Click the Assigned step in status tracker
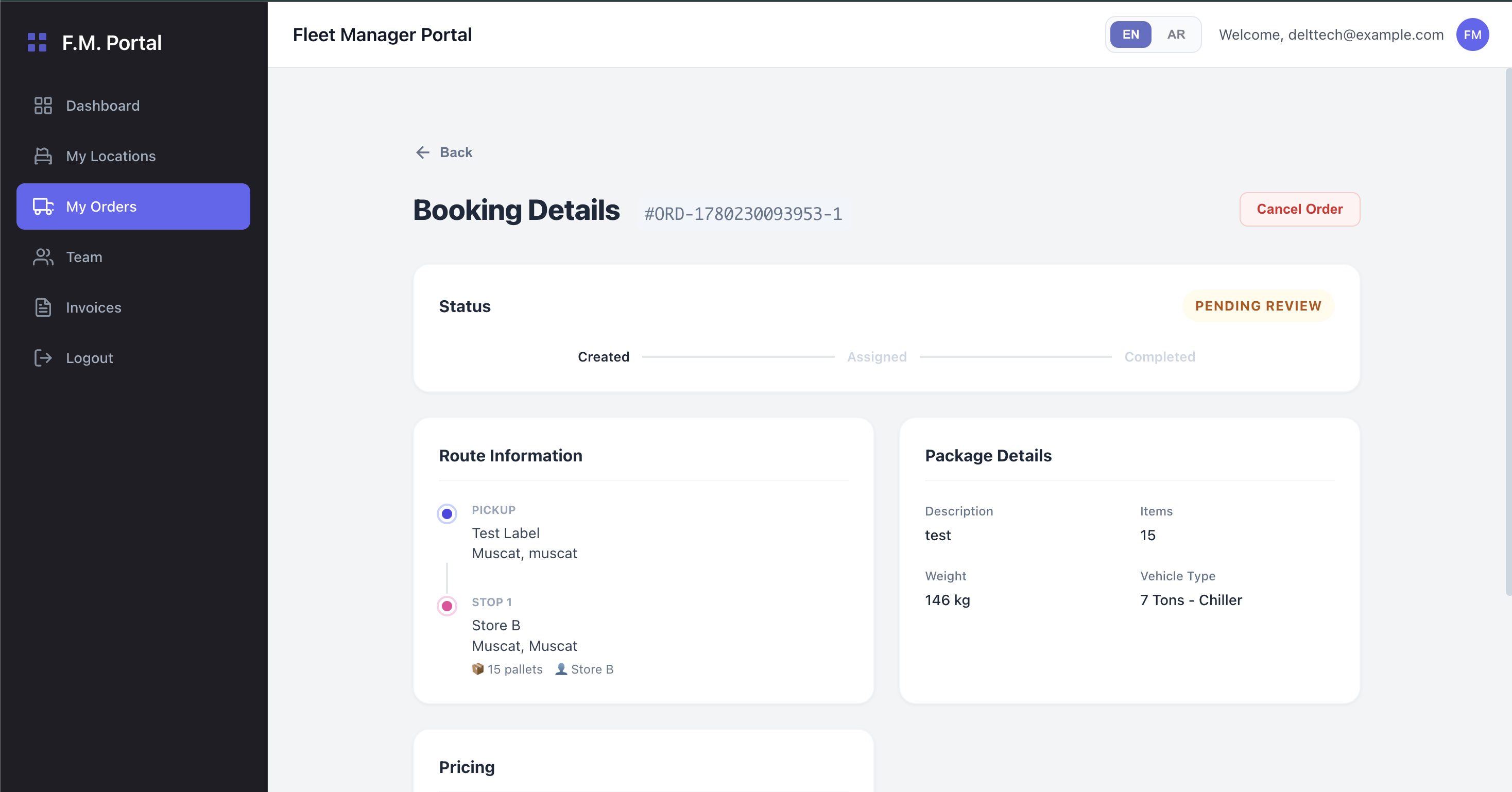The image size is (1512, 792). pyautogui.click(x=877, y=357)
